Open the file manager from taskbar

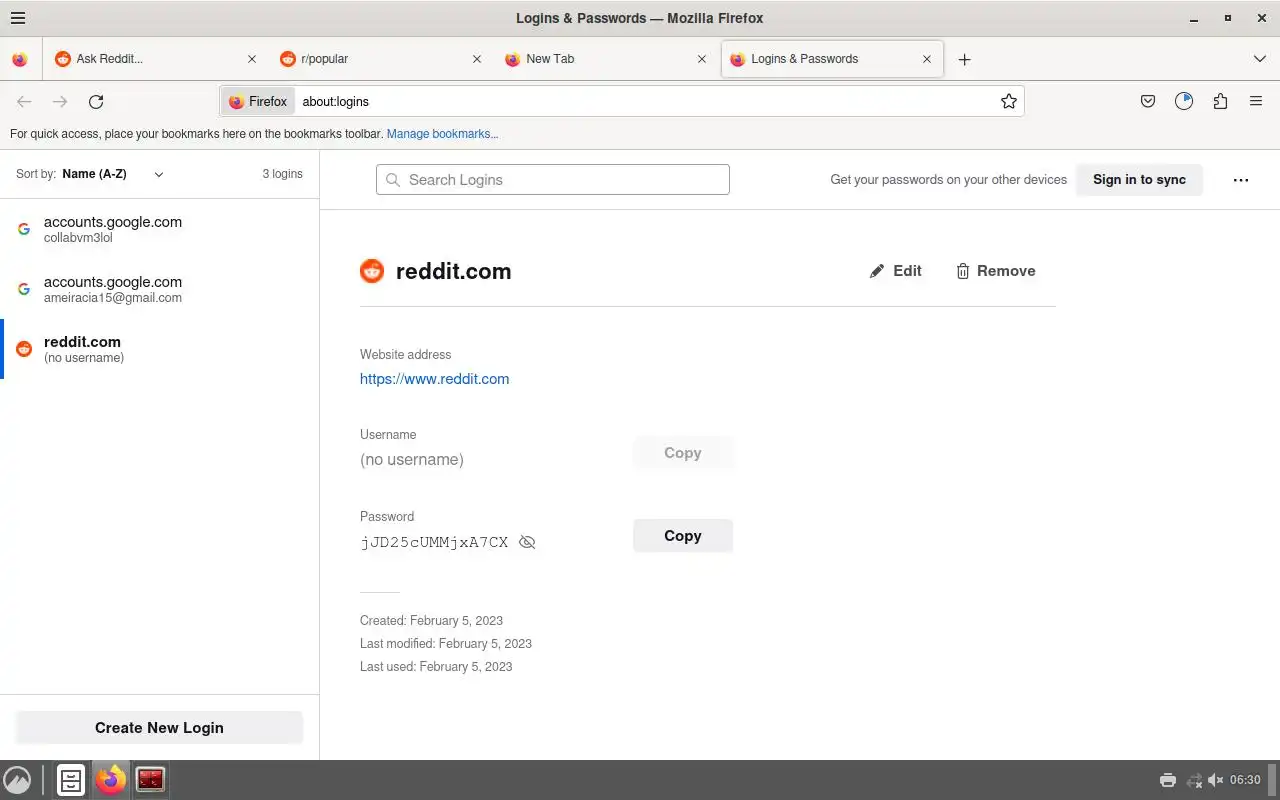click(x=71, y=780)
